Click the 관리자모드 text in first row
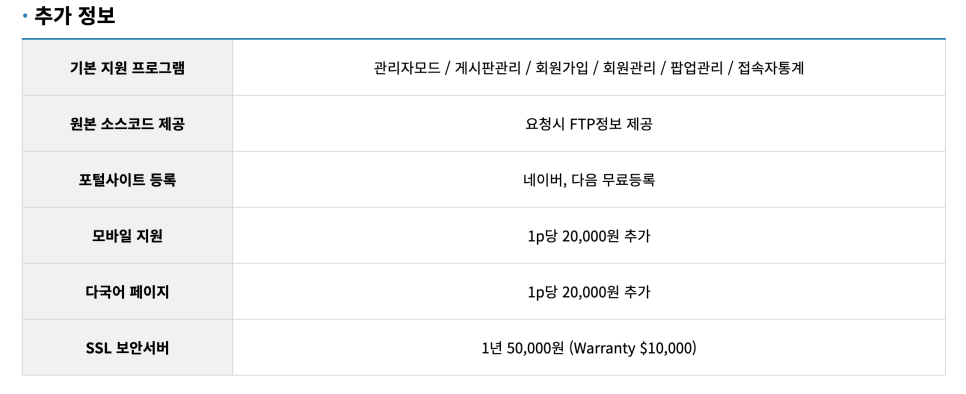The width and height of the screenshot is (966, 394). coord(407,68)
